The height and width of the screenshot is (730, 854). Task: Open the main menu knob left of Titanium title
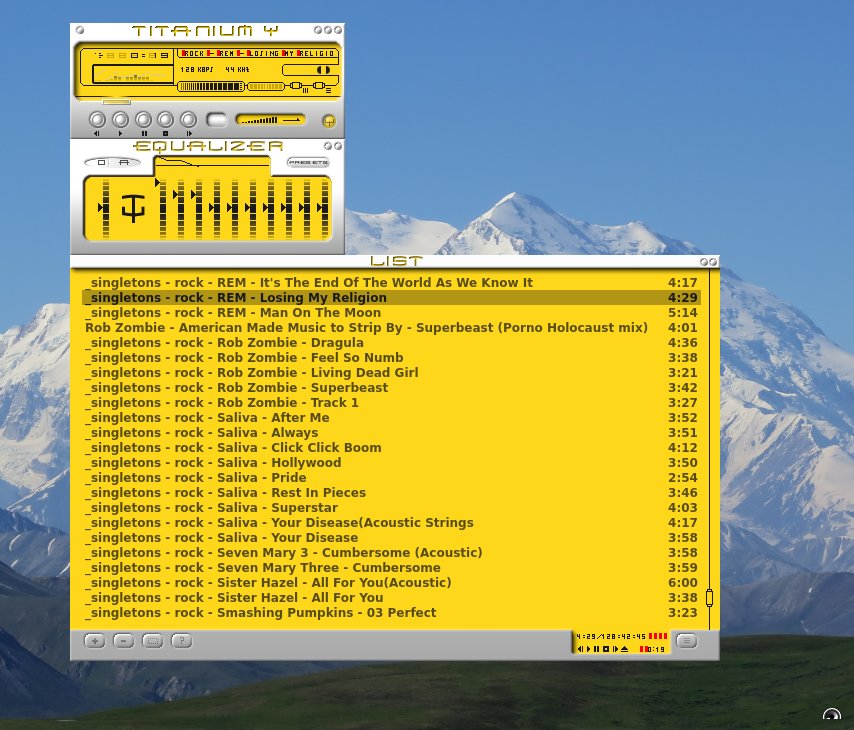click(x=80, y=30)
